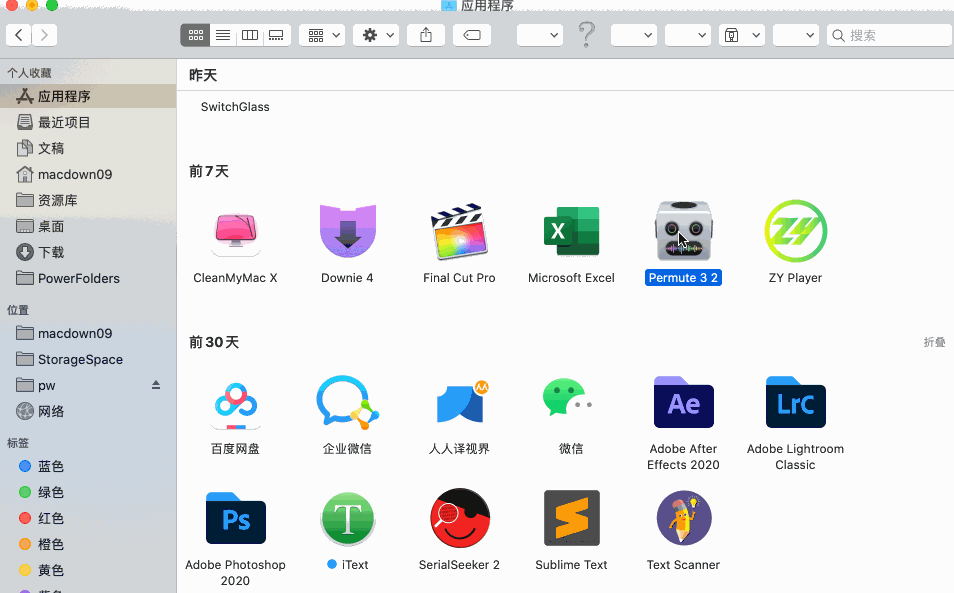This screenshot has height=593, width=954.
Task: Select the Final Cut Pro clapperboard icon
Action: (459, 232)
